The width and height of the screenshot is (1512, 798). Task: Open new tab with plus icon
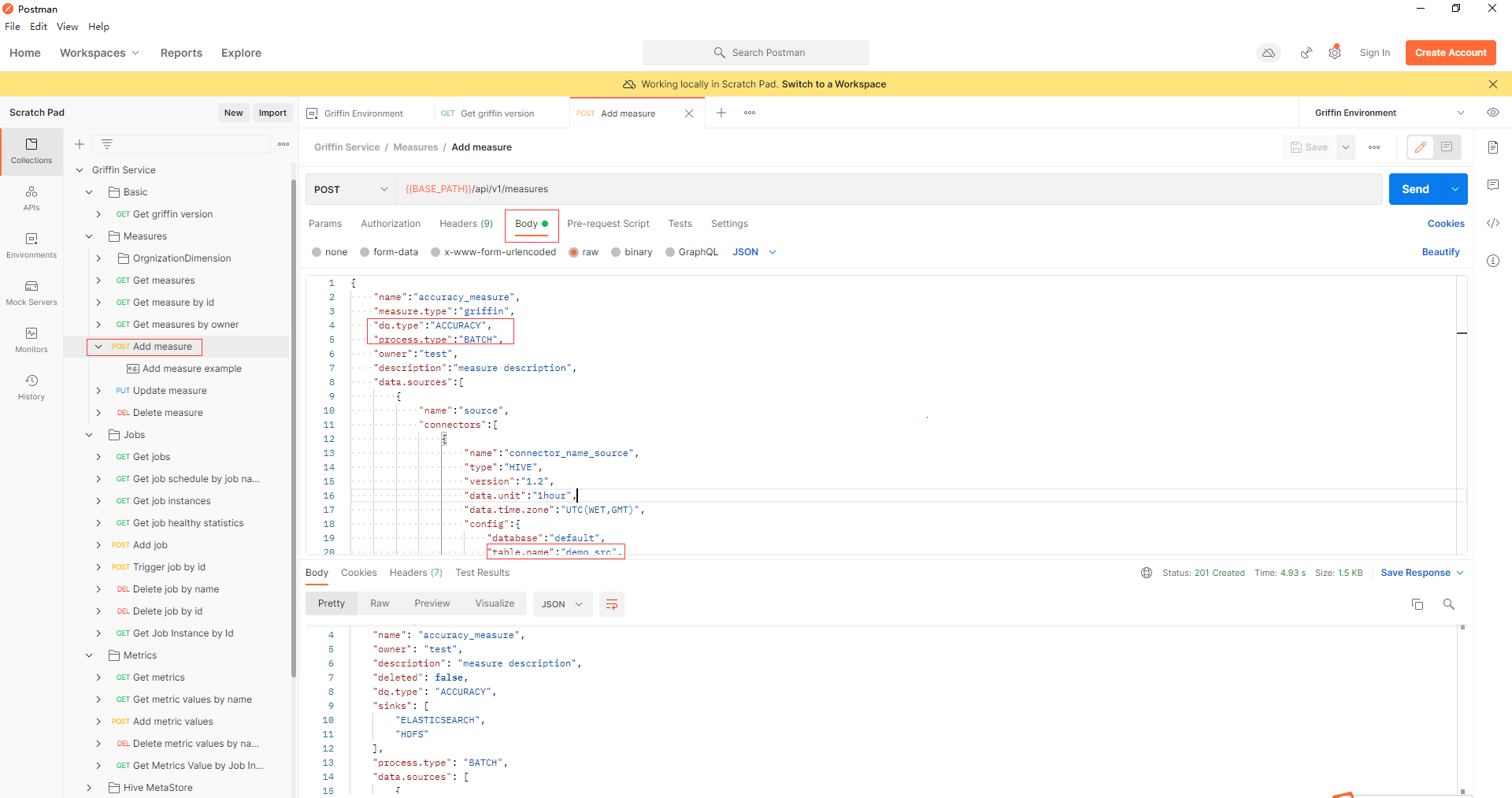click(721, 113)
